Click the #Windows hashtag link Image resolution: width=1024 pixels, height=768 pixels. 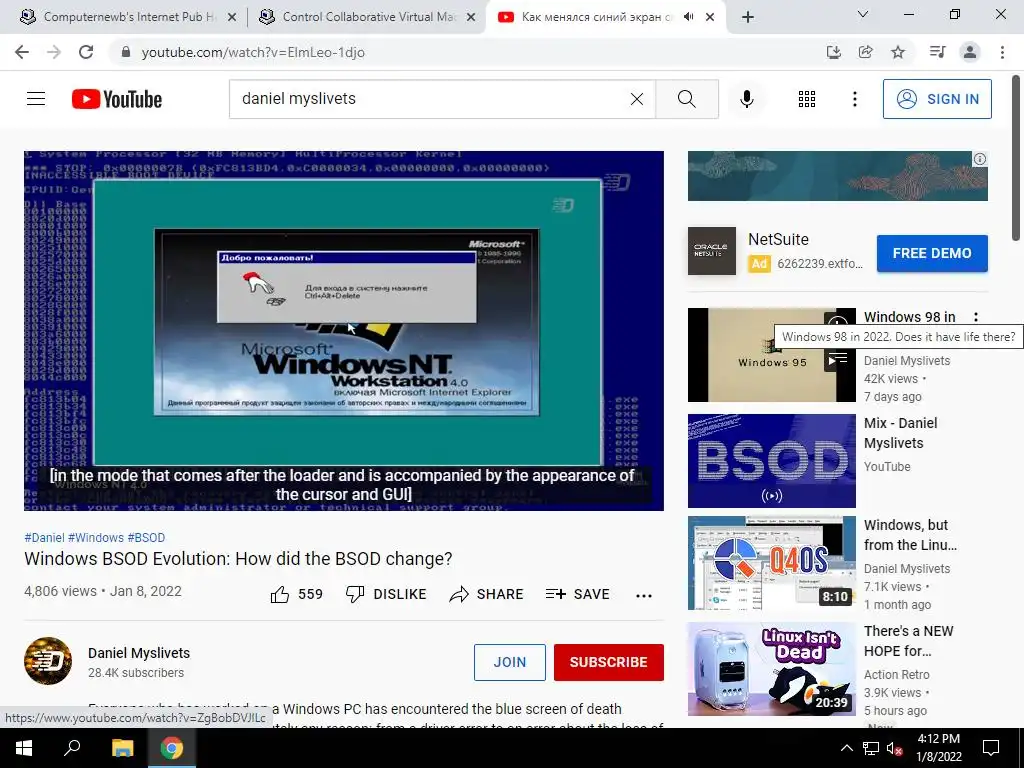coord(96,537)
